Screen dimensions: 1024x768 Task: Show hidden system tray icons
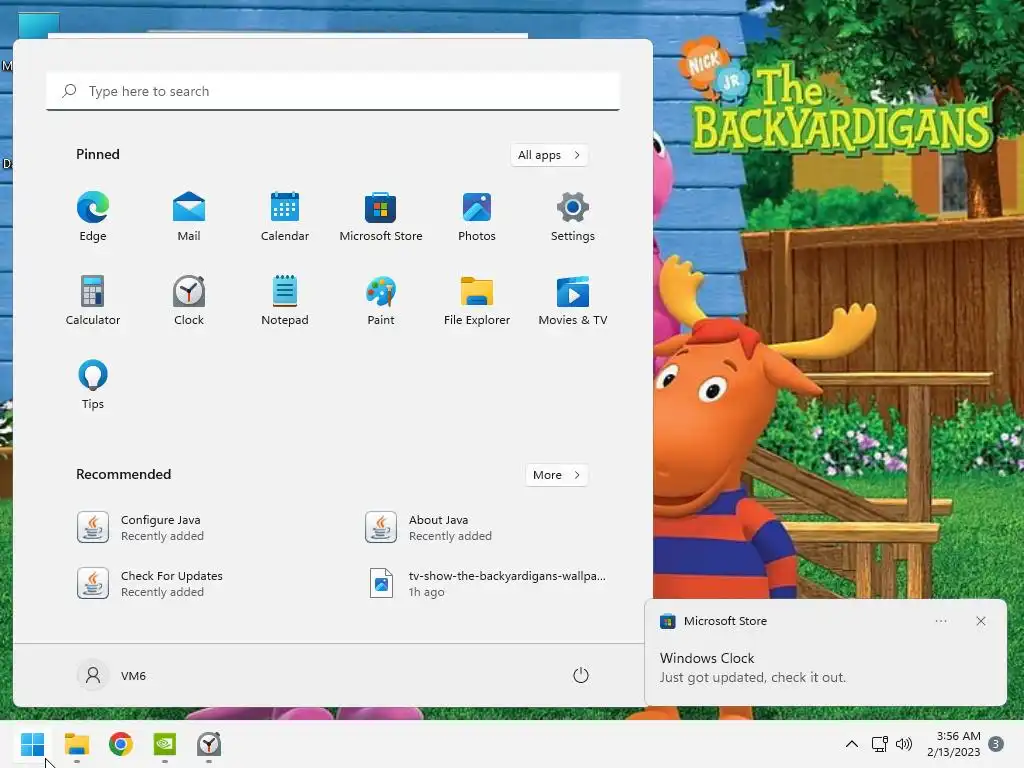[852, 744]
